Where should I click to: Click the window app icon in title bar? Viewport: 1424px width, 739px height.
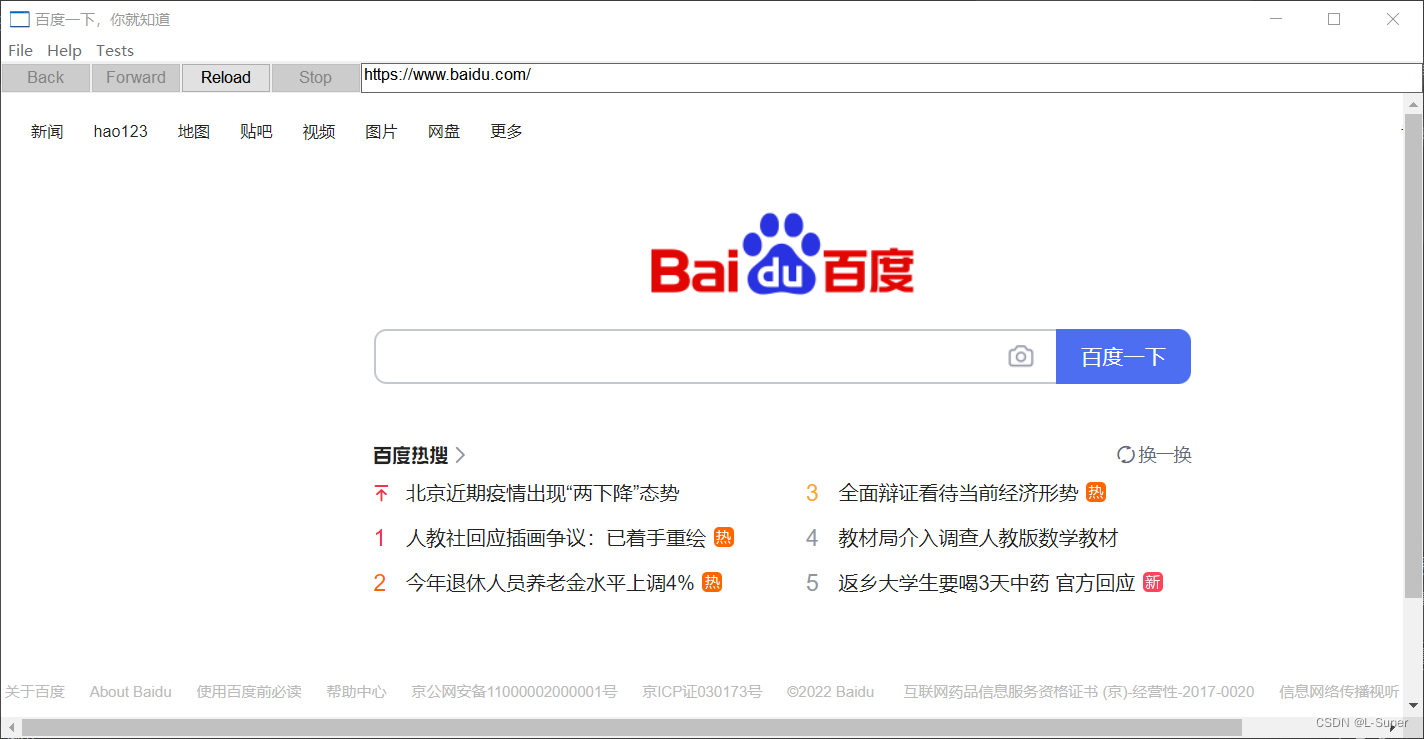(x=19, y=19)
